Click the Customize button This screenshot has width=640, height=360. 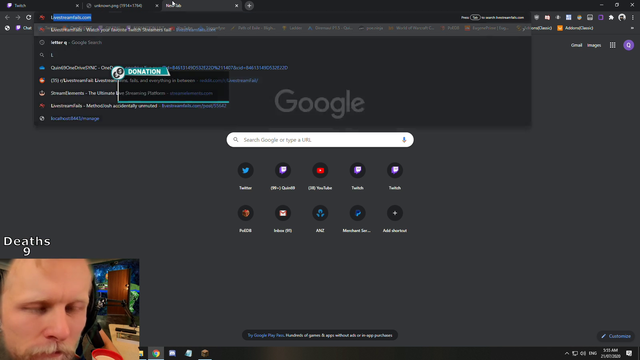(616, 336)
